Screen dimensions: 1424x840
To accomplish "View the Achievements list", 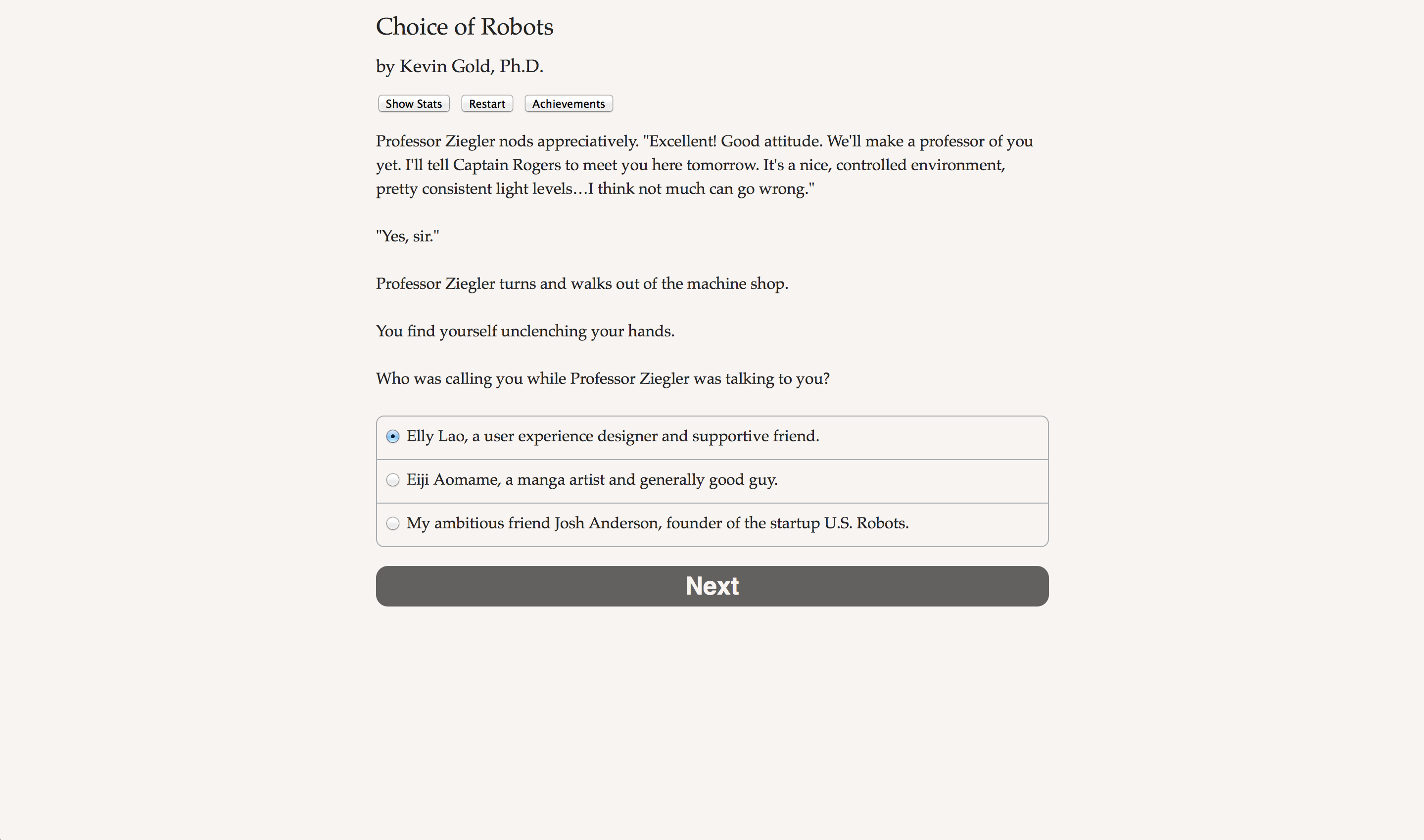I will pyautogui.click(x=568, y=103).
